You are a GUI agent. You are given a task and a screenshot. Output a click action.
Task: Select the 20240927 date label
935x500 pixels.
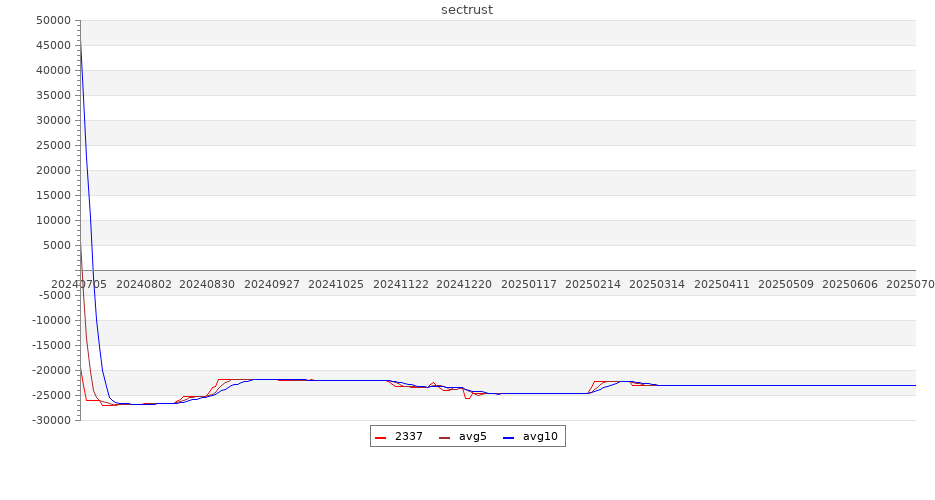(272, 285)
